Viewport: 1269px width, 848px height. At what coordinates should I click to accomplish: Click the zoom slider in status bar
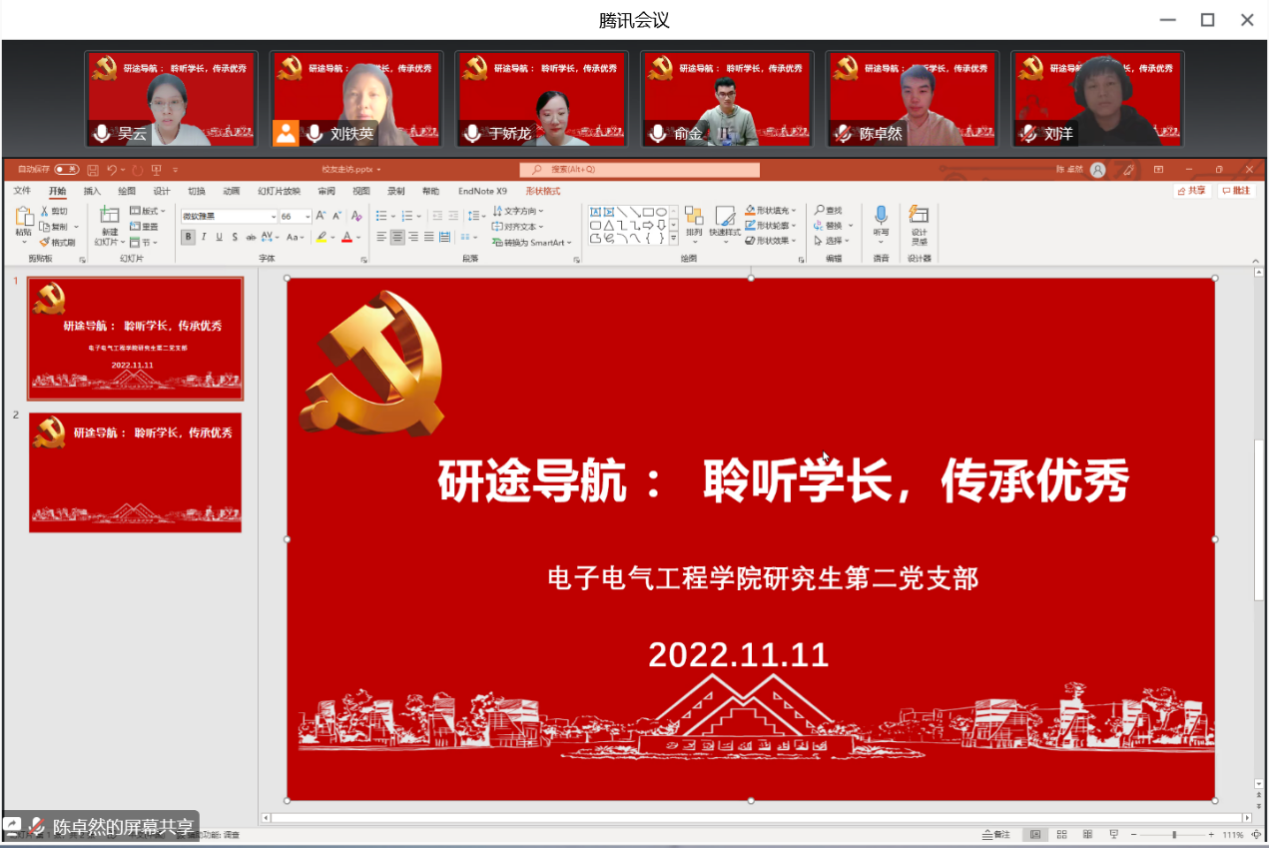(1174, 834)
